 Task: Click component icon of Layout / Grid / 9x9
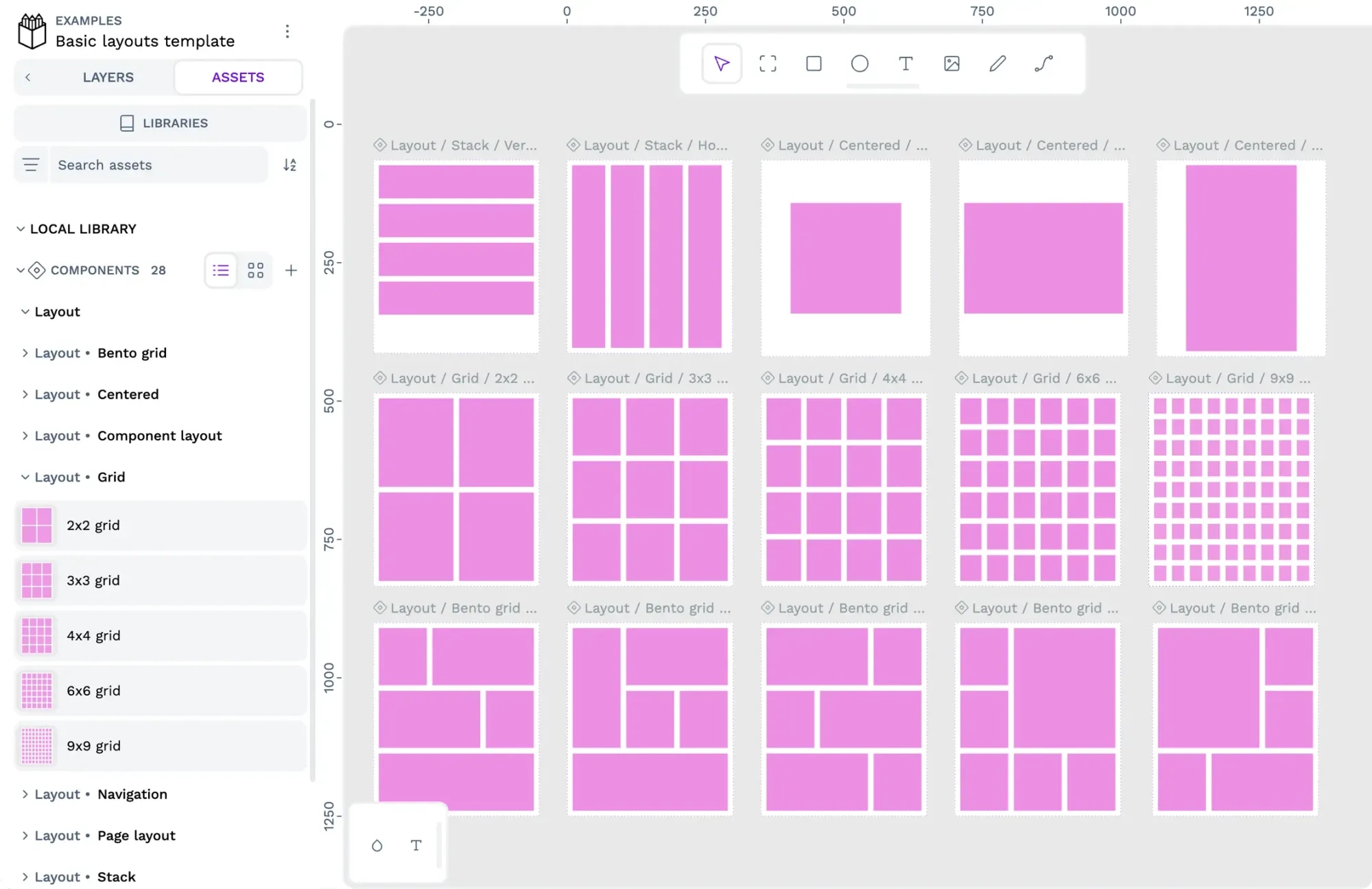click(x=1156, y=378)
